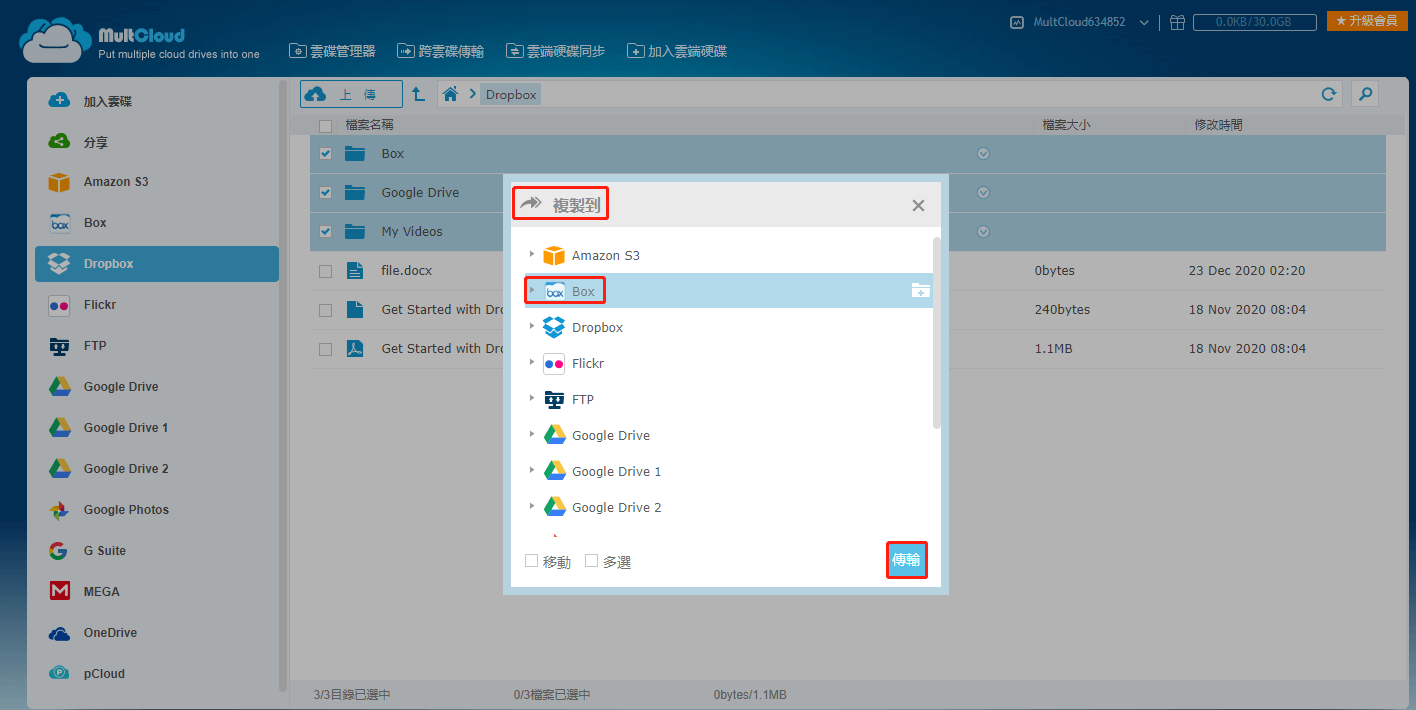
Task: Uncheck the Box folder checkbox
Action: [325, 154]
